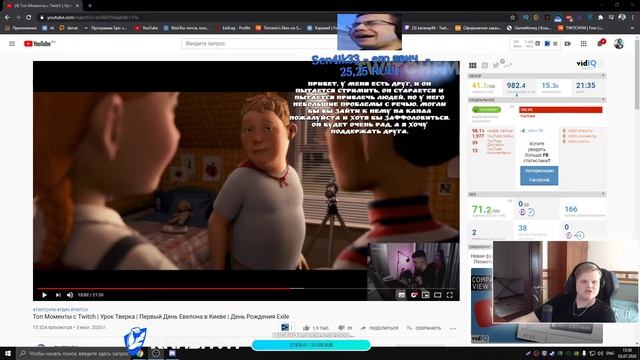The image size is (640, 360).
Task: Click Windows taskbar search box
Action: point(74,353)
